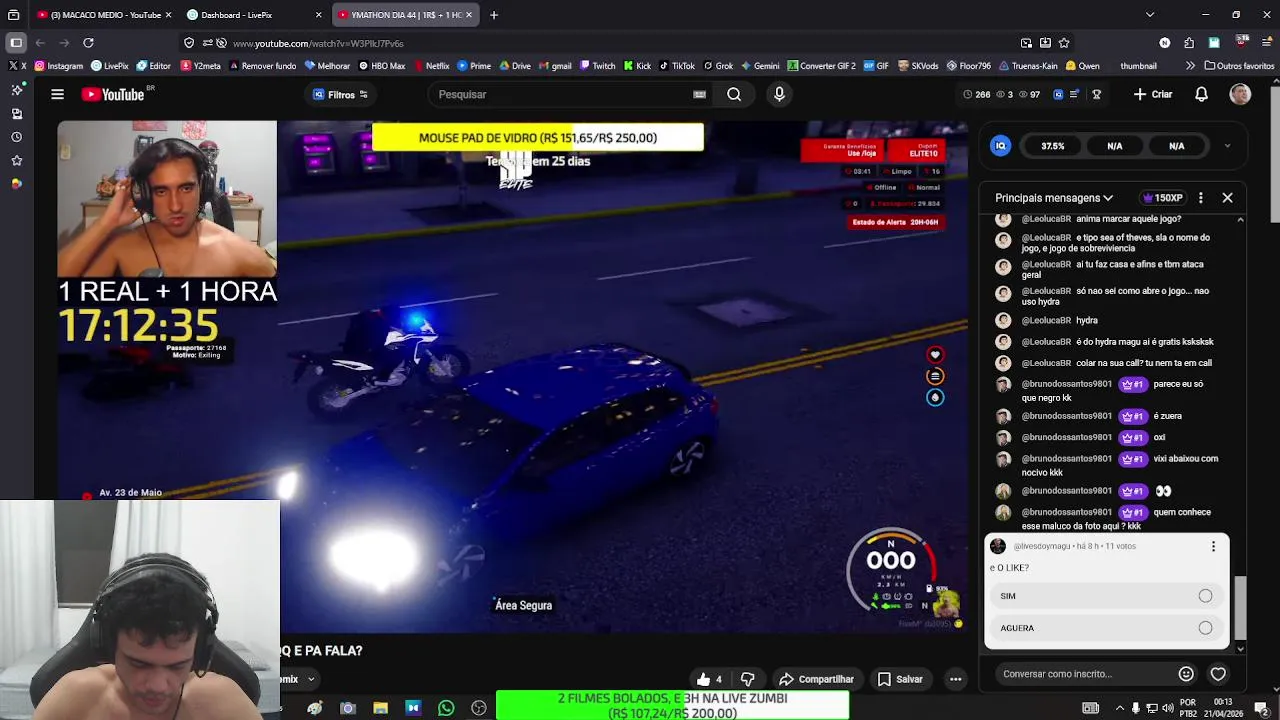Open the taskbar clock showing 00:13

[1222, 708]
